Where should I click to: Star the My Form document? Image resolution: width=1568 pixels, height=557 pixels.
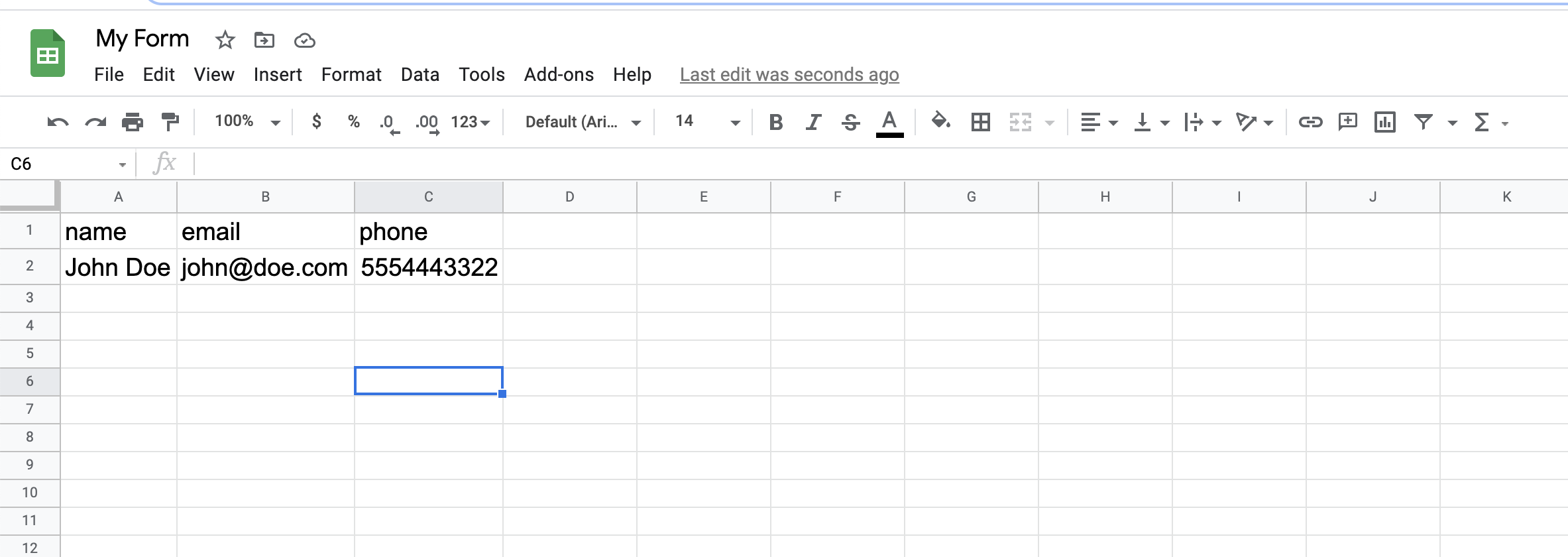[225, 40]
